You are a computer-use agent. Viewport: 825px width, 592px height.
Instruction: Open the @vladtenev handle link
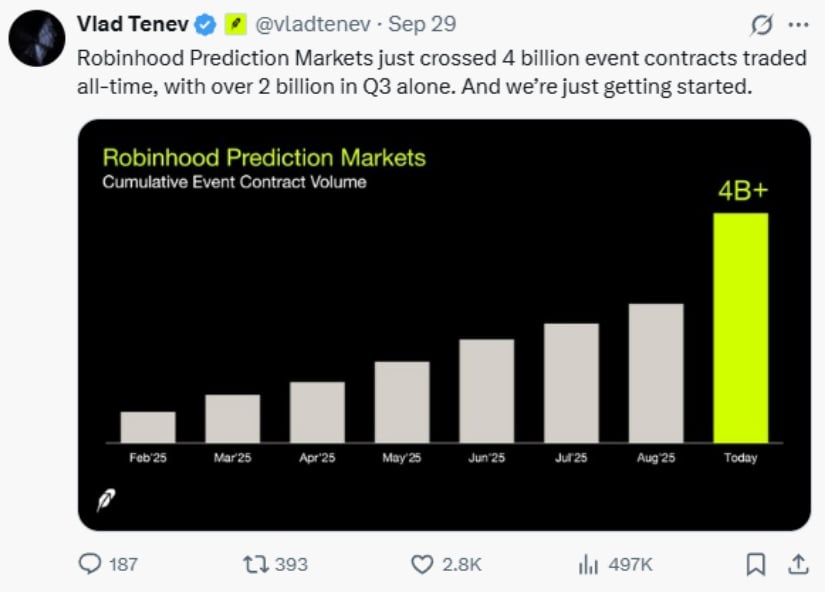coord(314,23)
